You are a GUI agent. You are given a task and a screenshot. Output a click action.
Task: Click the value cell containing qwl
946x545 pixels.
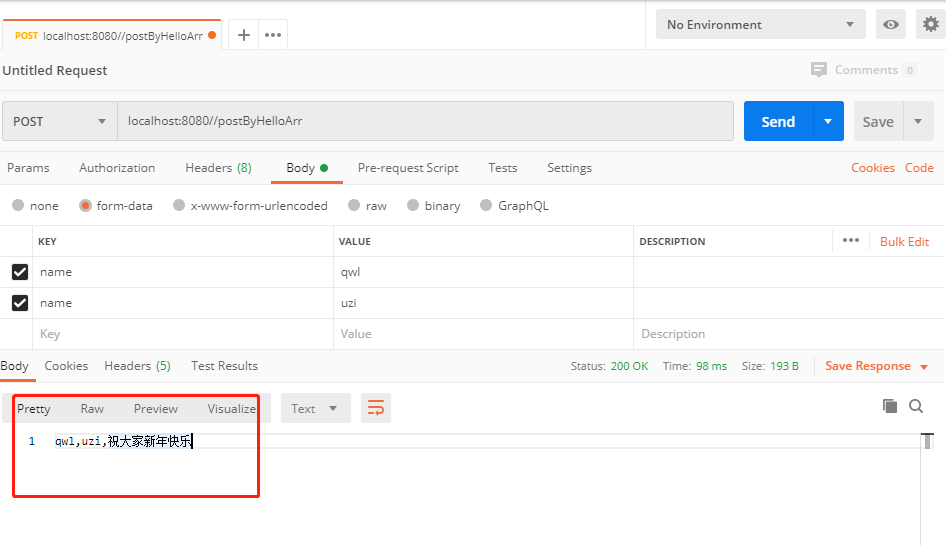coord(483,272)
